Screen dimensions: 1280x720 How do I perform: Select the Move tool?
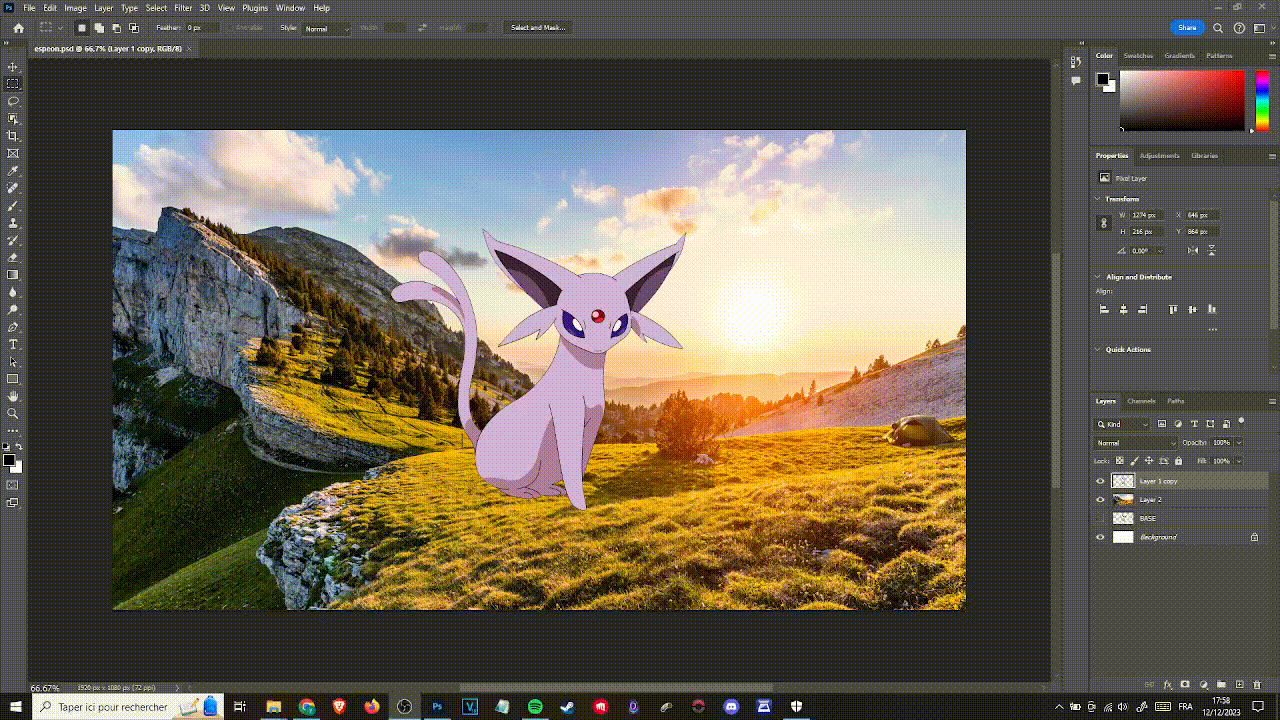point(13,67)
